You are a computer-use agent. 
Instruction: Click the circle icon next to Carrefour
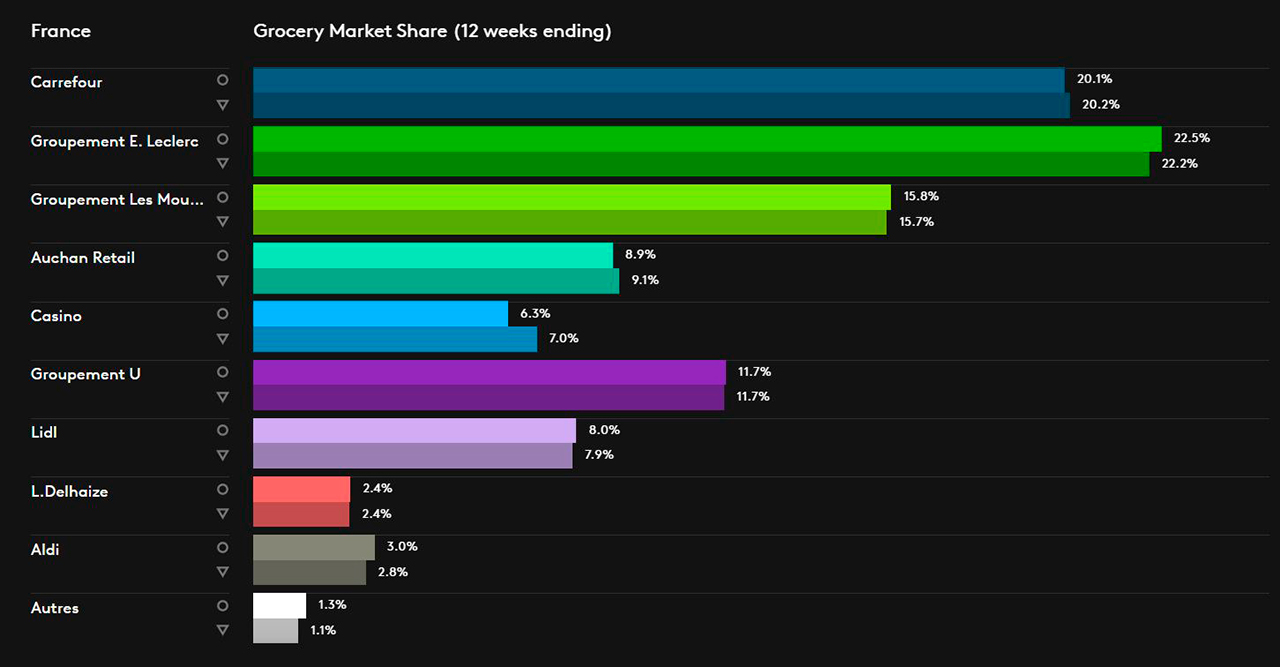click(222, 80)
